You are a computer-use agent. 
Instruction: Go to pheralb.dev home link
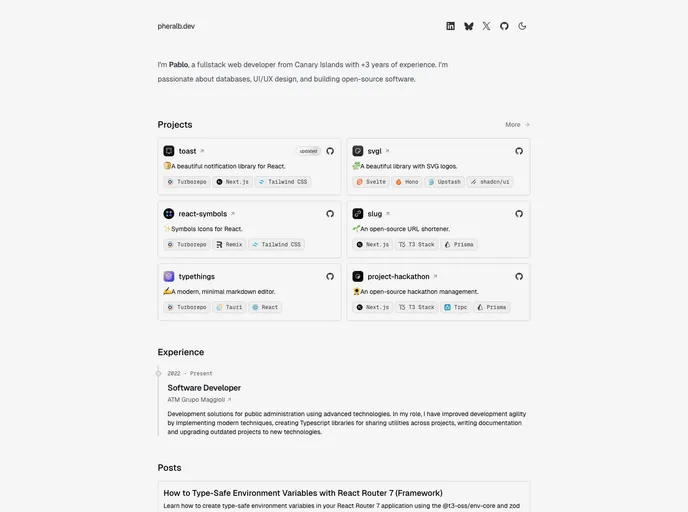pos(176,26)
